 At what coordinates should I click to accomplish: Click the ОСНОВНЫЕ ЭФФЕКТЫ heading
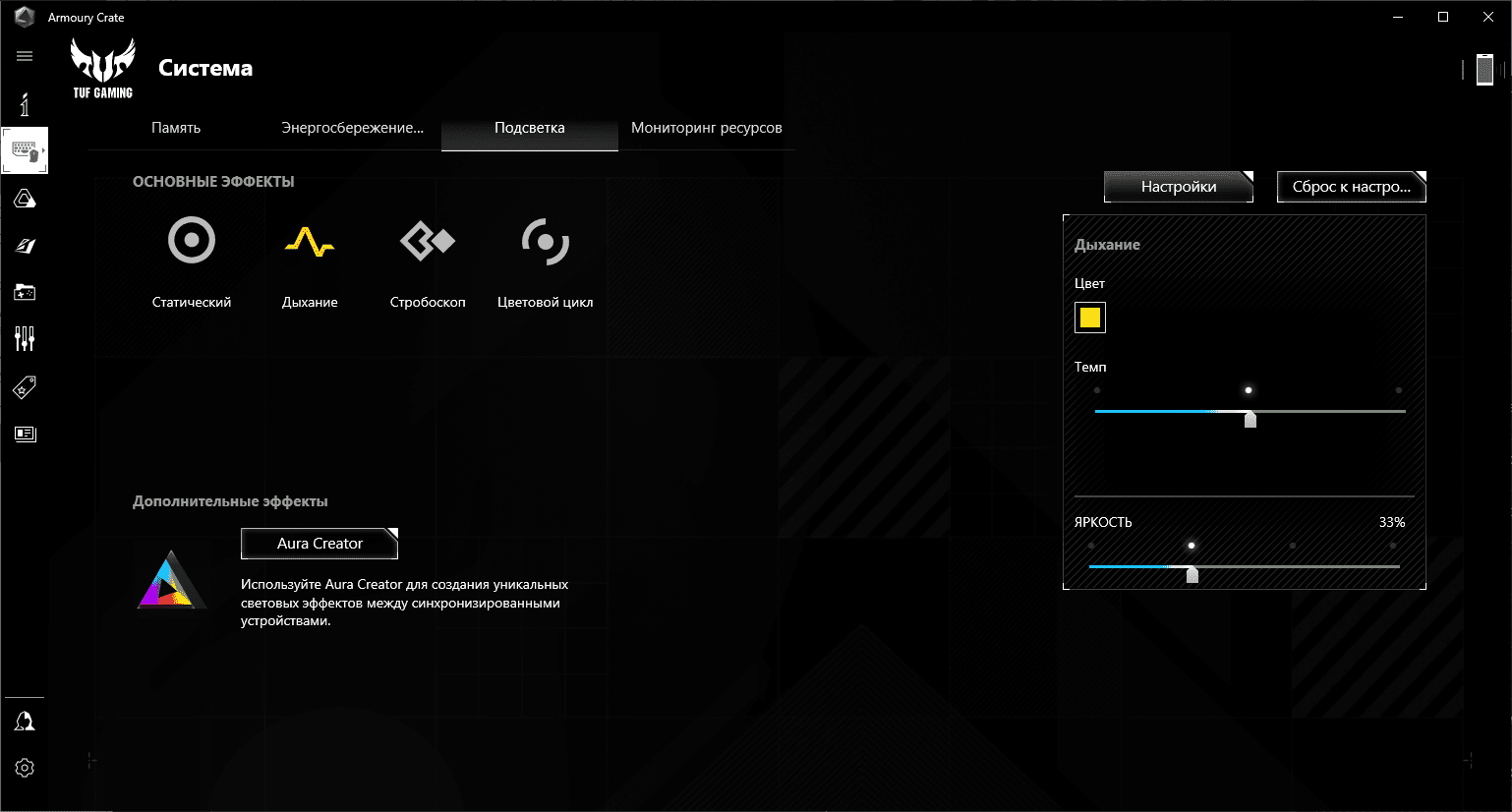pyautogui.click(x=213, y=182)
